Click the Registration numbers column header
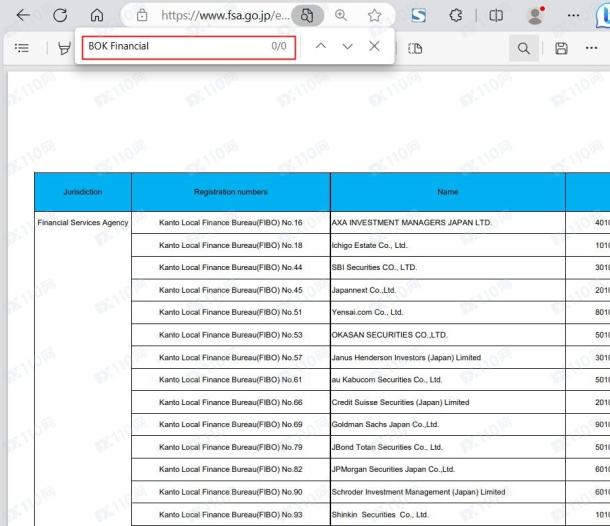The image size is (610, 526). coord(231,192)
